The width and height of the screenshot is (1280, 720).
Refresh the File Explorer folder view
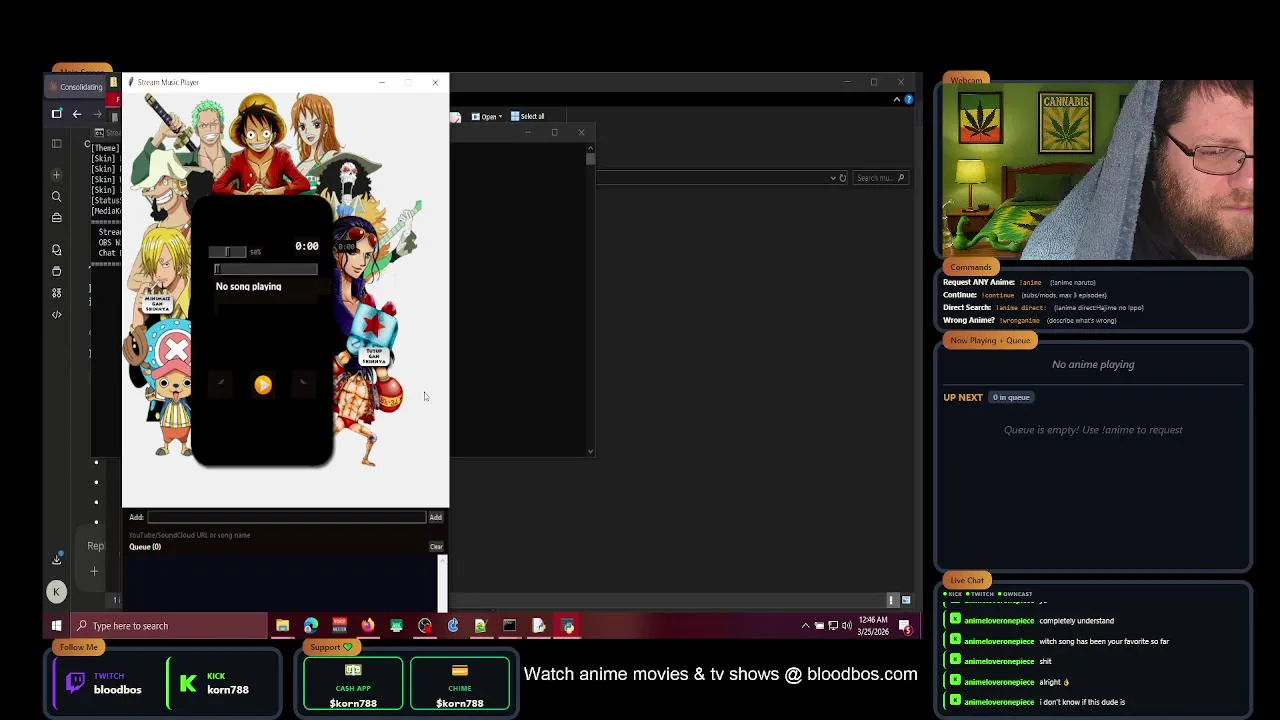pos(842,178)
